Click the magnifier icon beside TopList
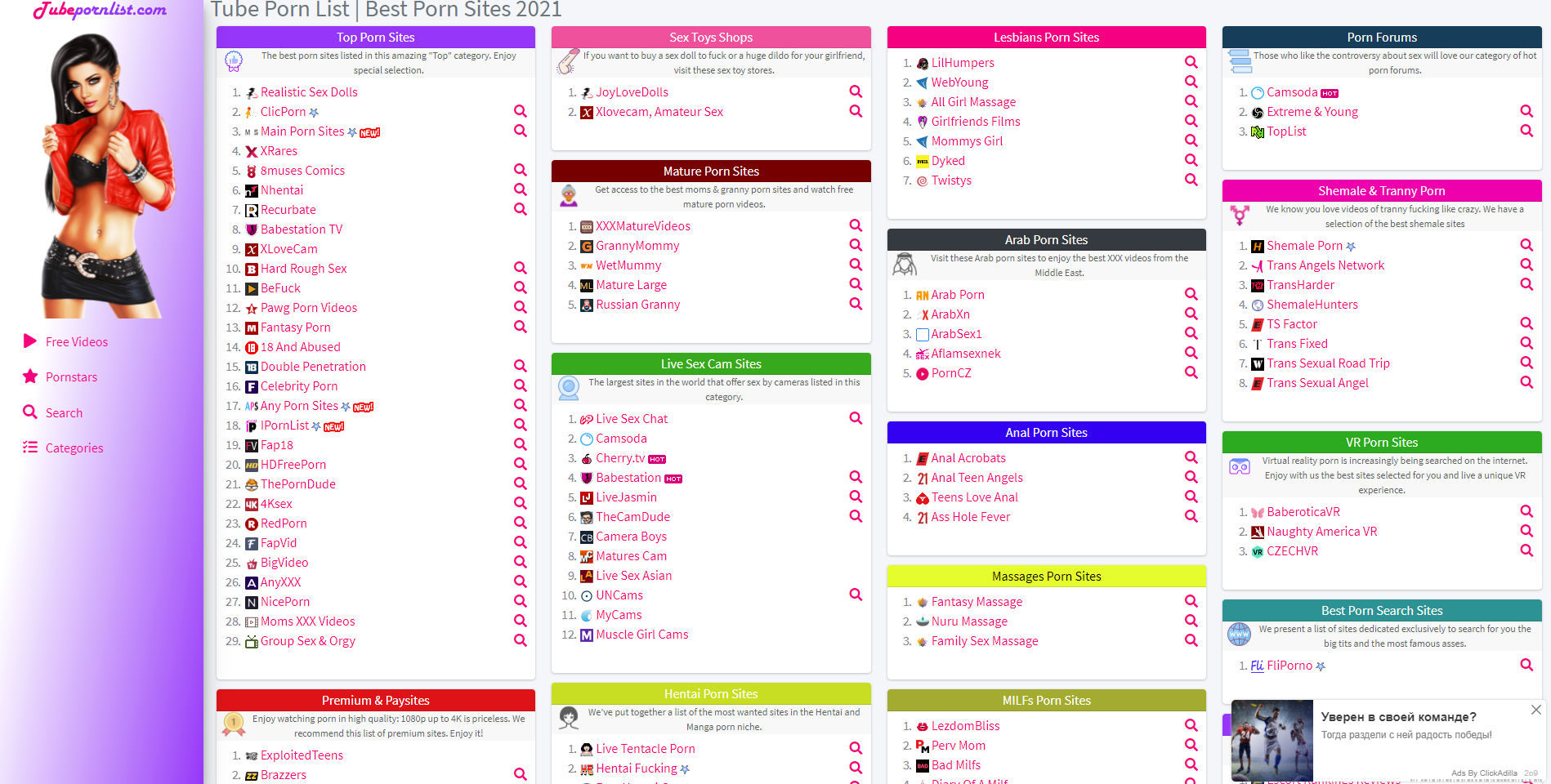This screenshot has width=1551, height=784. 1526,131
